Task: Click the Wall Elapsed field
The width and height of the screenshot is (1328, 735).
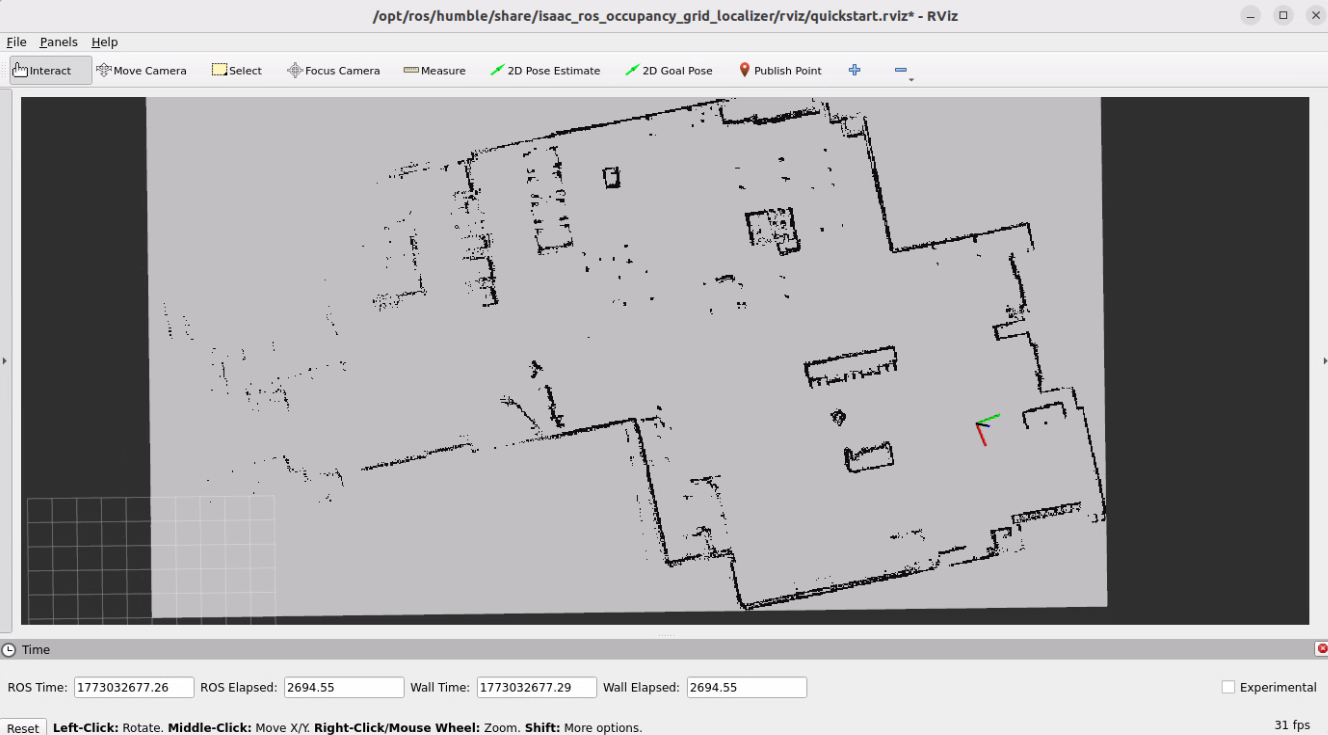Action: [x=746, y=687]
